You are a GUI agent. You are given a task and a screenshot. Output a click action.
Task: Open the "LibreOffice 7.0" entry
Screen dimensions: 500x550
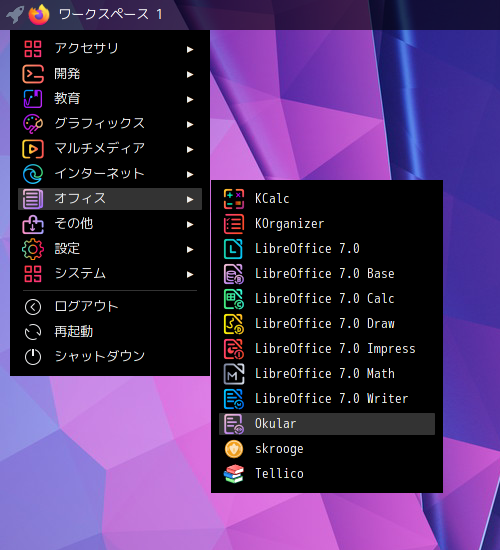[327, 249]
